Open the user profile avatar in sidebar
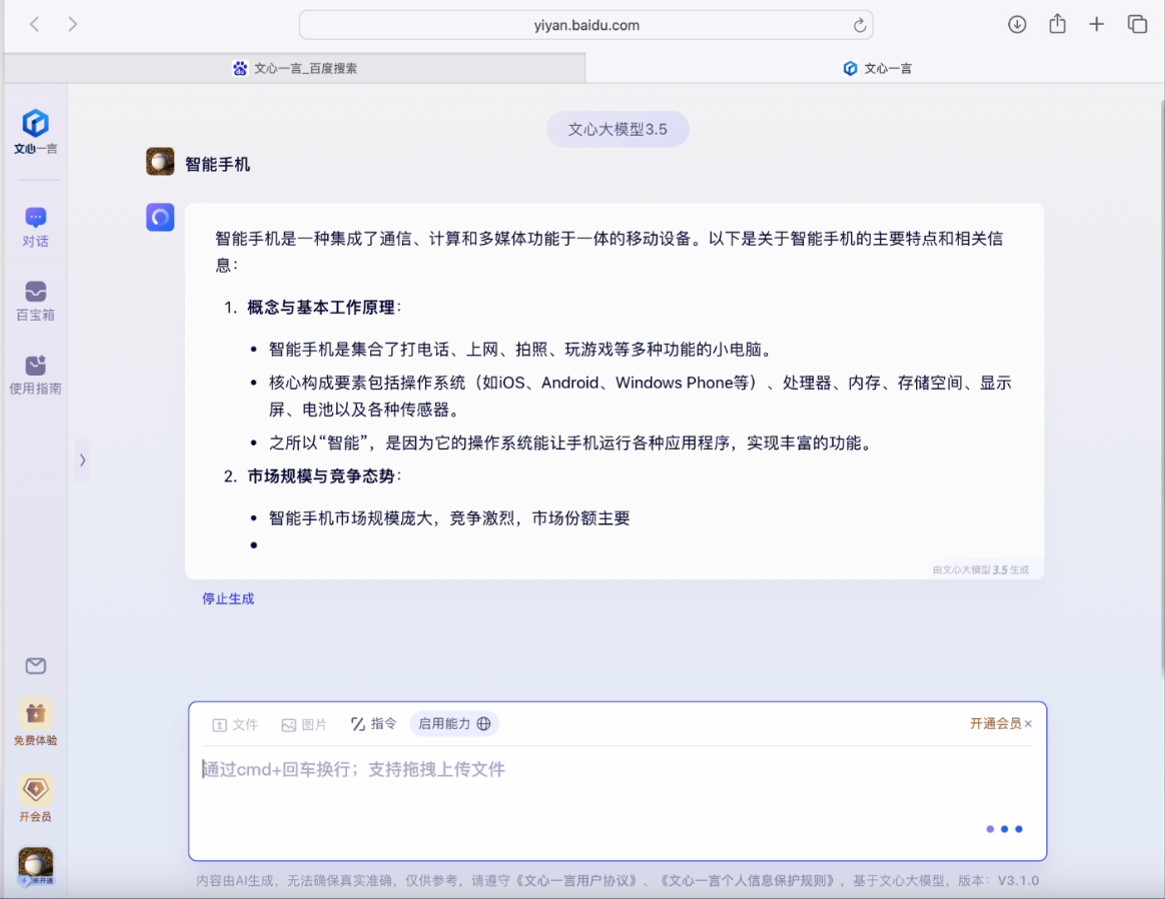Image resolution: width=1165 pixels, height=899 pixels. 36,866
